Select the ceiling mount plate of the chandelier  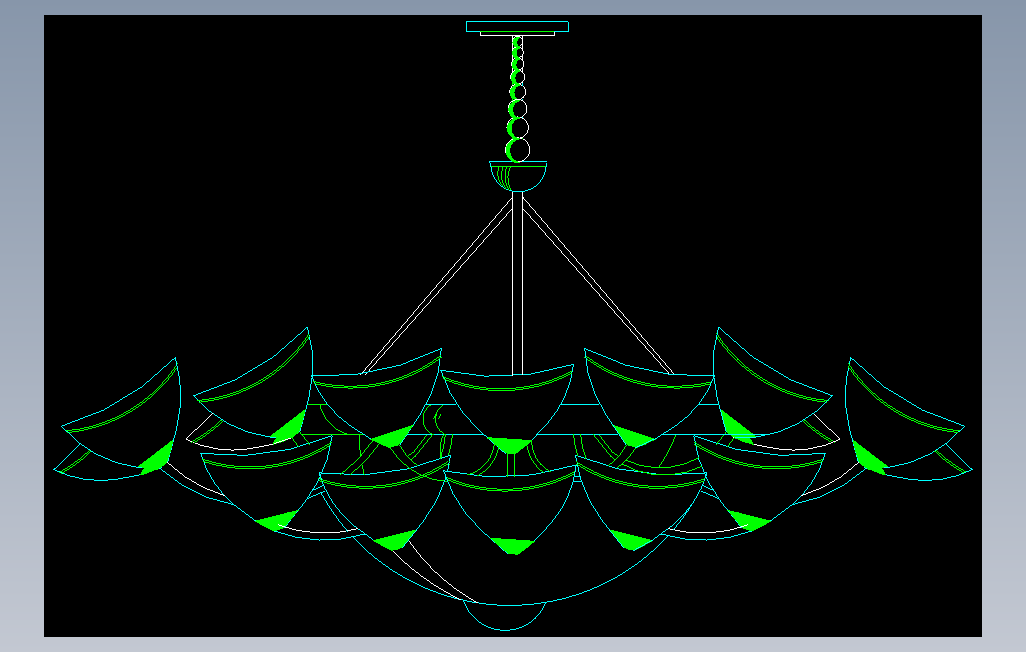pos(517,27)
